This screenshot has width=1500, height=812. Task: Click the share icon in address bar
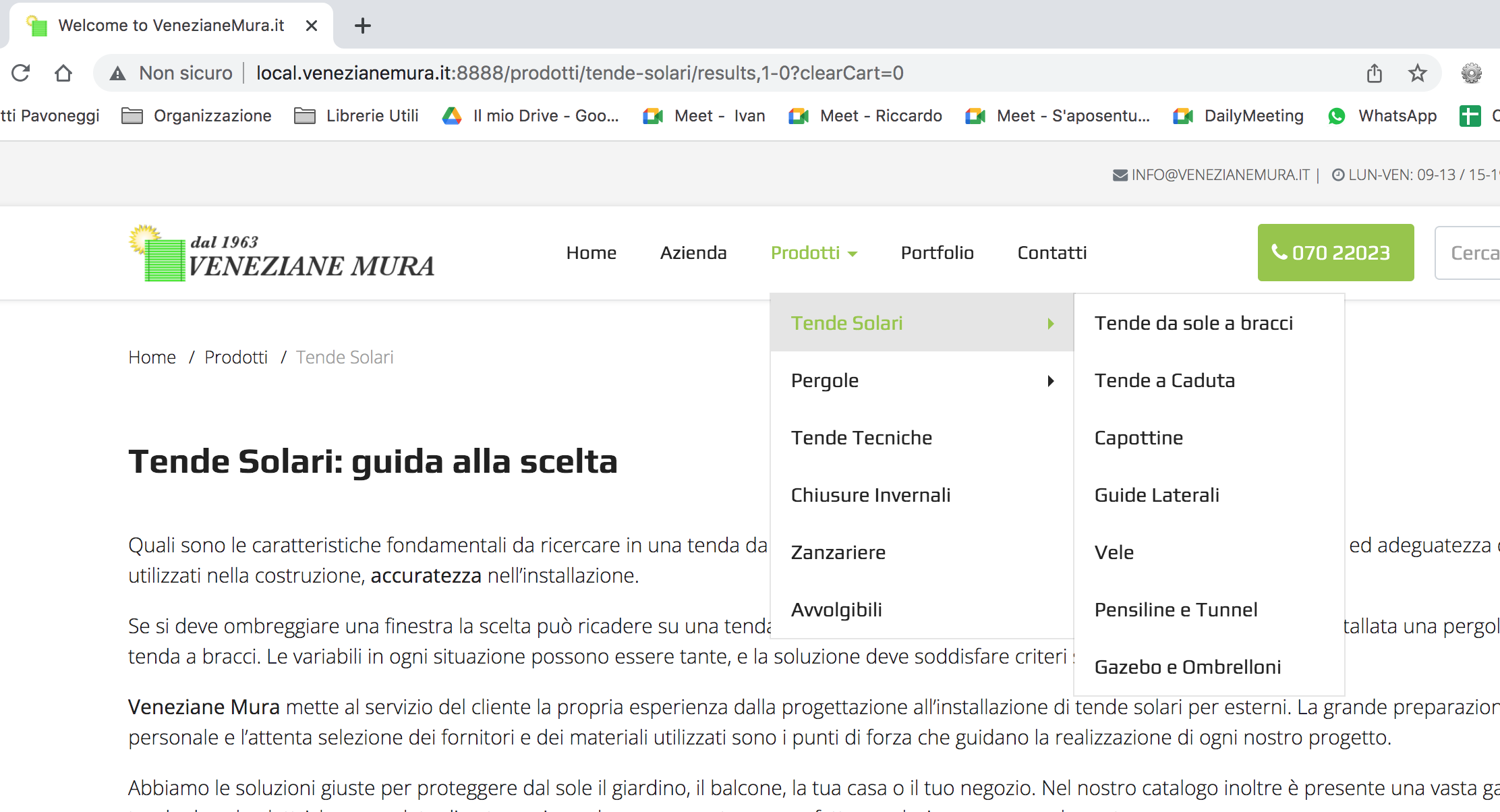[x=1375, y=73]
